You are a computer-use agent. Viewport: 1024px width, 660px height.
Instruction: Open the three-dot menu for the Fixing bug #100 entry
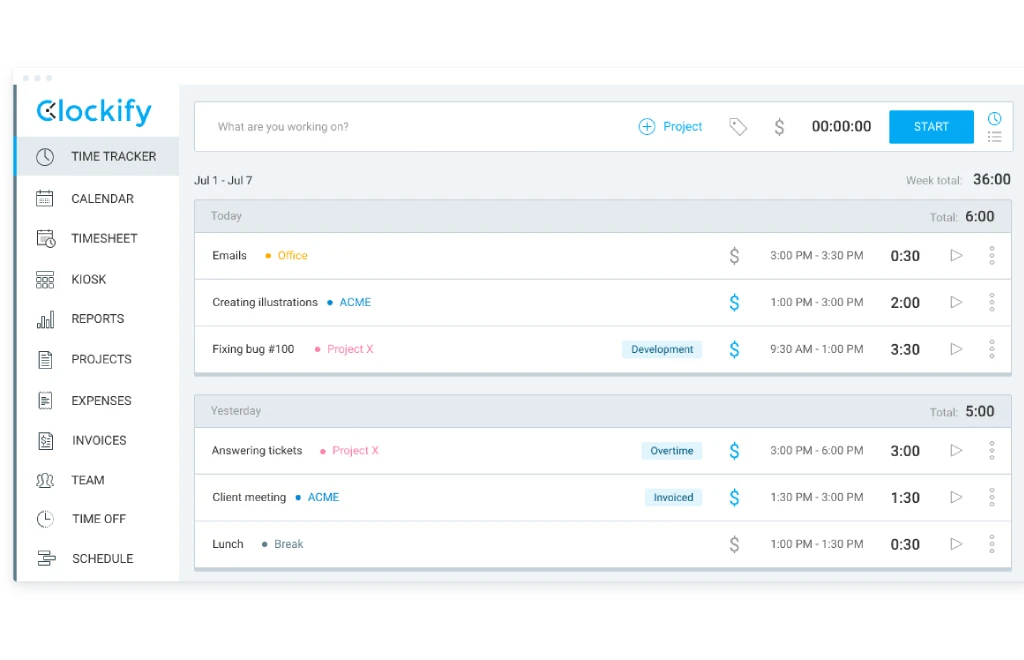(991, 349)
